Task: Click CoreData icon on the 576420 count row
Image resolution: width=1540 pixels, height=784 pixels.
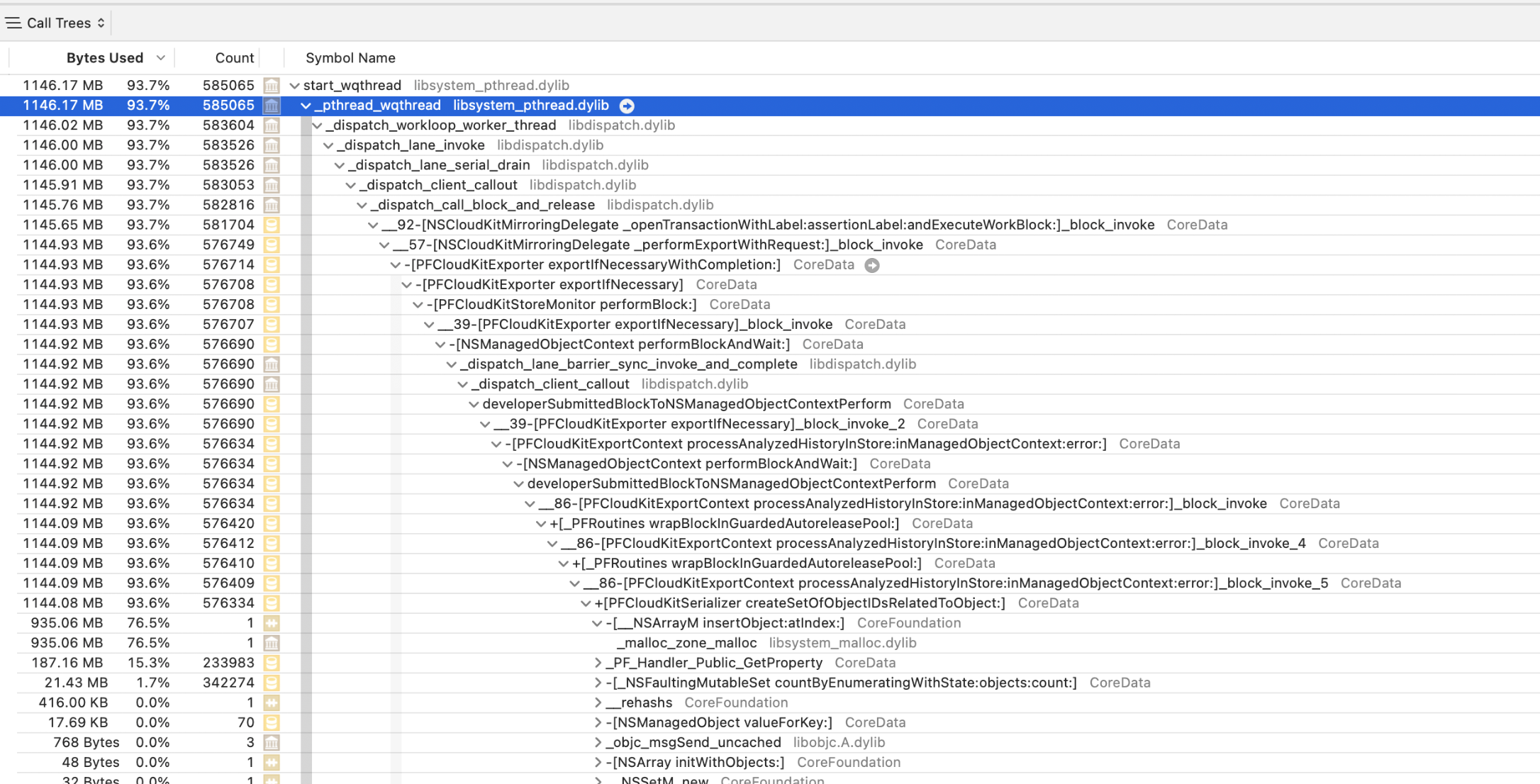Action: 271,523
